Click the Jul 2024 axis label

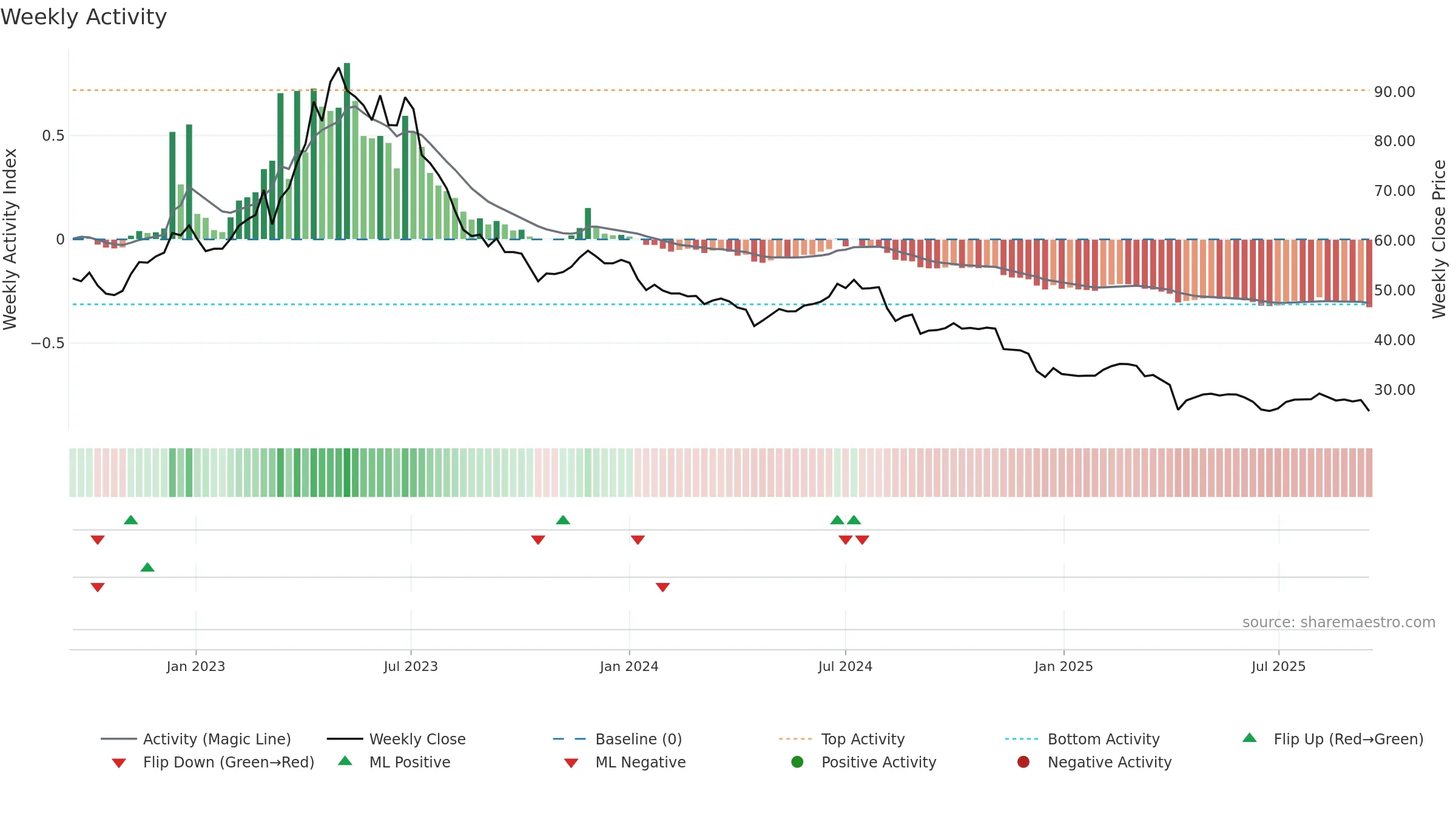pos(845,667)
